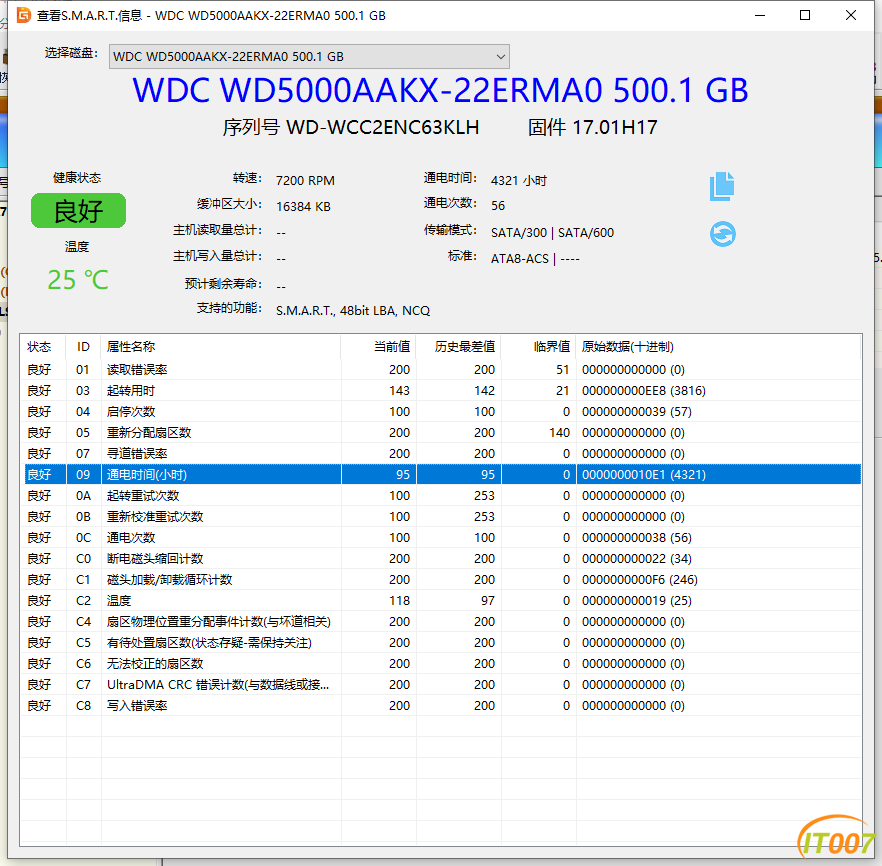
Task: Minimize the S.M.A.R.T. window
Action: pos(760,15)
